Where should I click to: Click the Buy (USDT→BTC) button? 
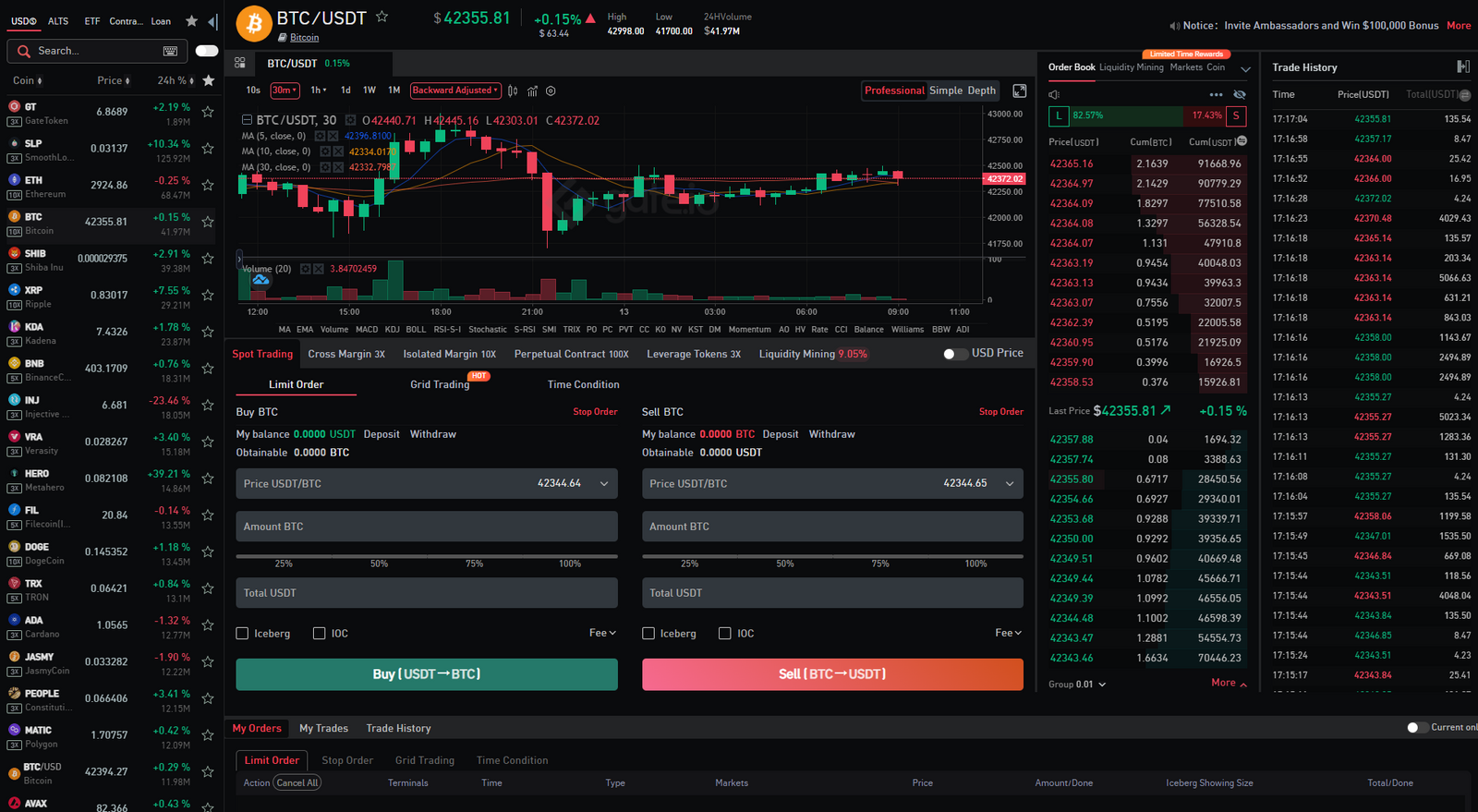(x=427, y=674)
